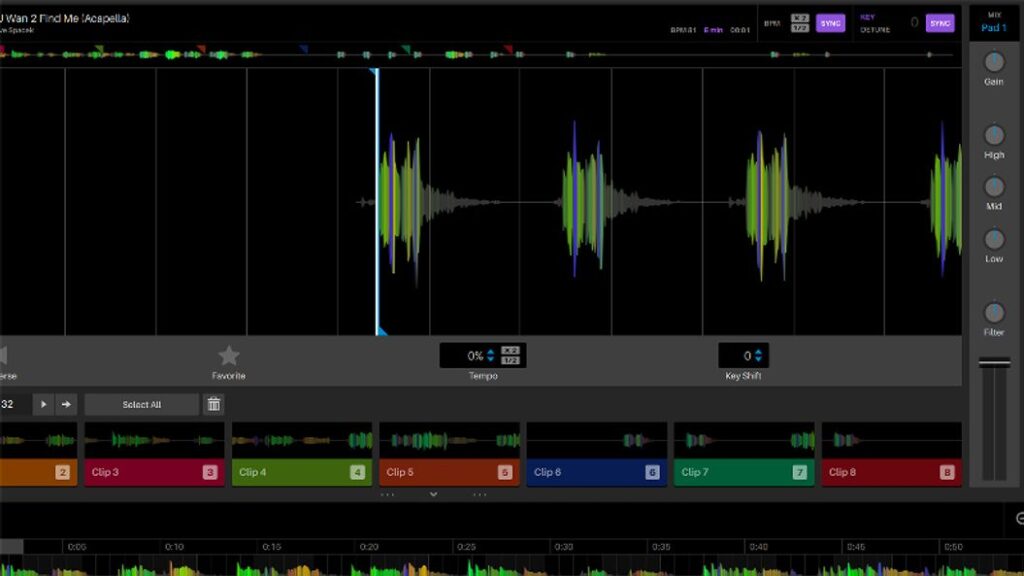
Task: Click the 0:40 mark on bottom timeline
Action: [x=758, y=547]
